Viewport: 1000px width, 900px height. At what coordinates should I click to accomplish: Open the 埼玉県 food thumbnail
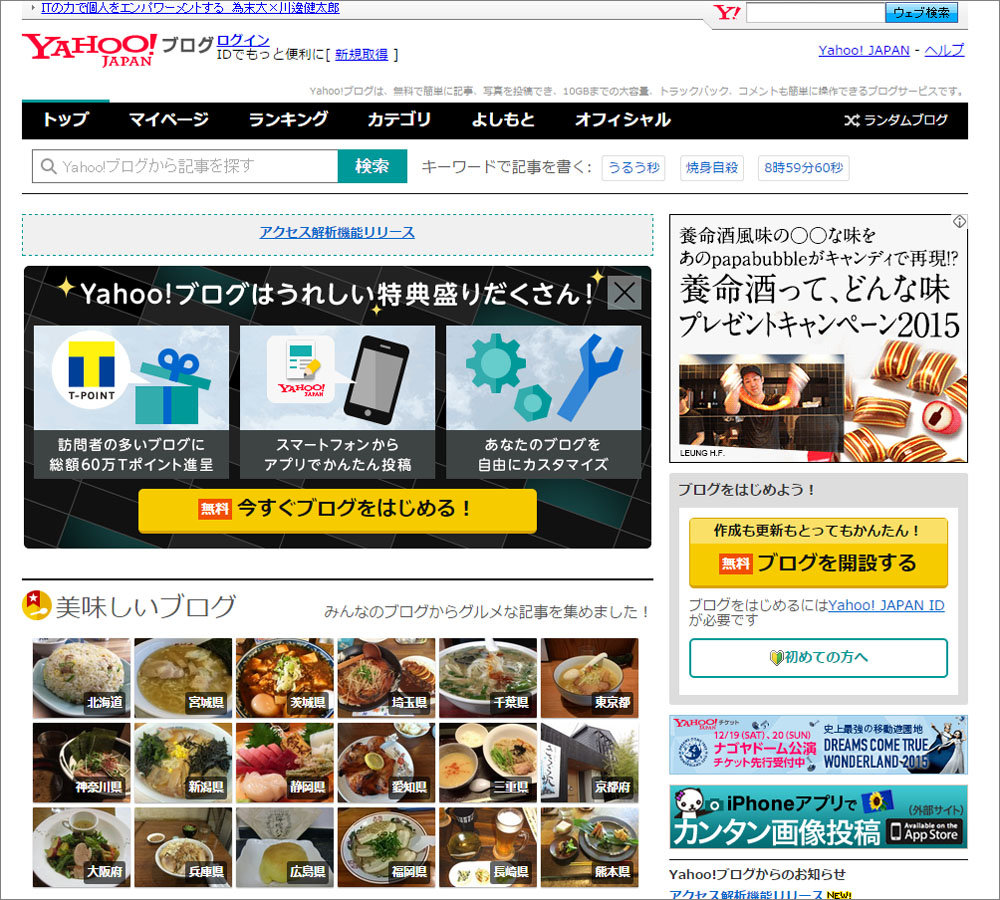(386, 678)
